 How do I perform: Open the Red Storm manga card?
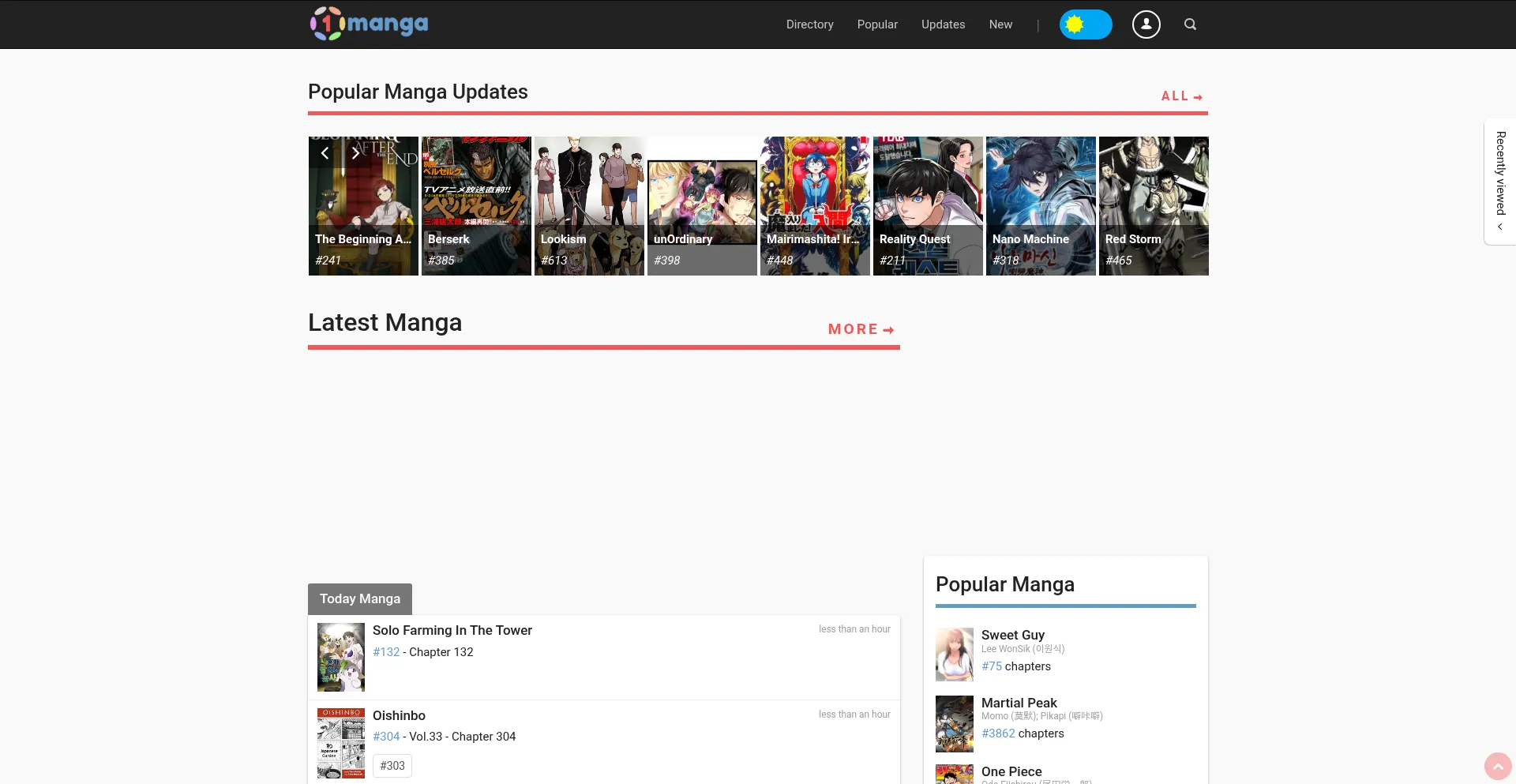point(1154,206)
